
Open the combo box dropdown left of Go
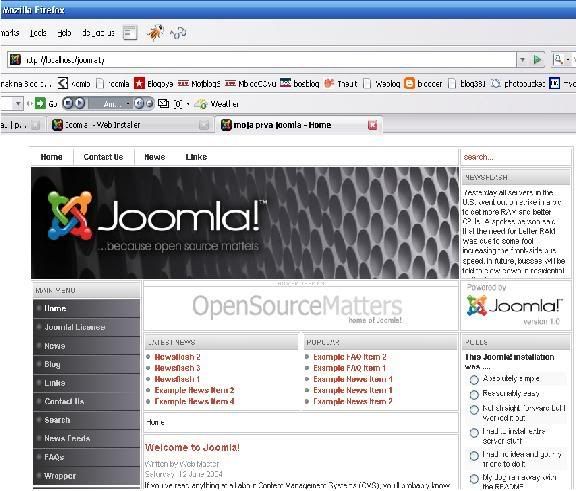[18, 104]
